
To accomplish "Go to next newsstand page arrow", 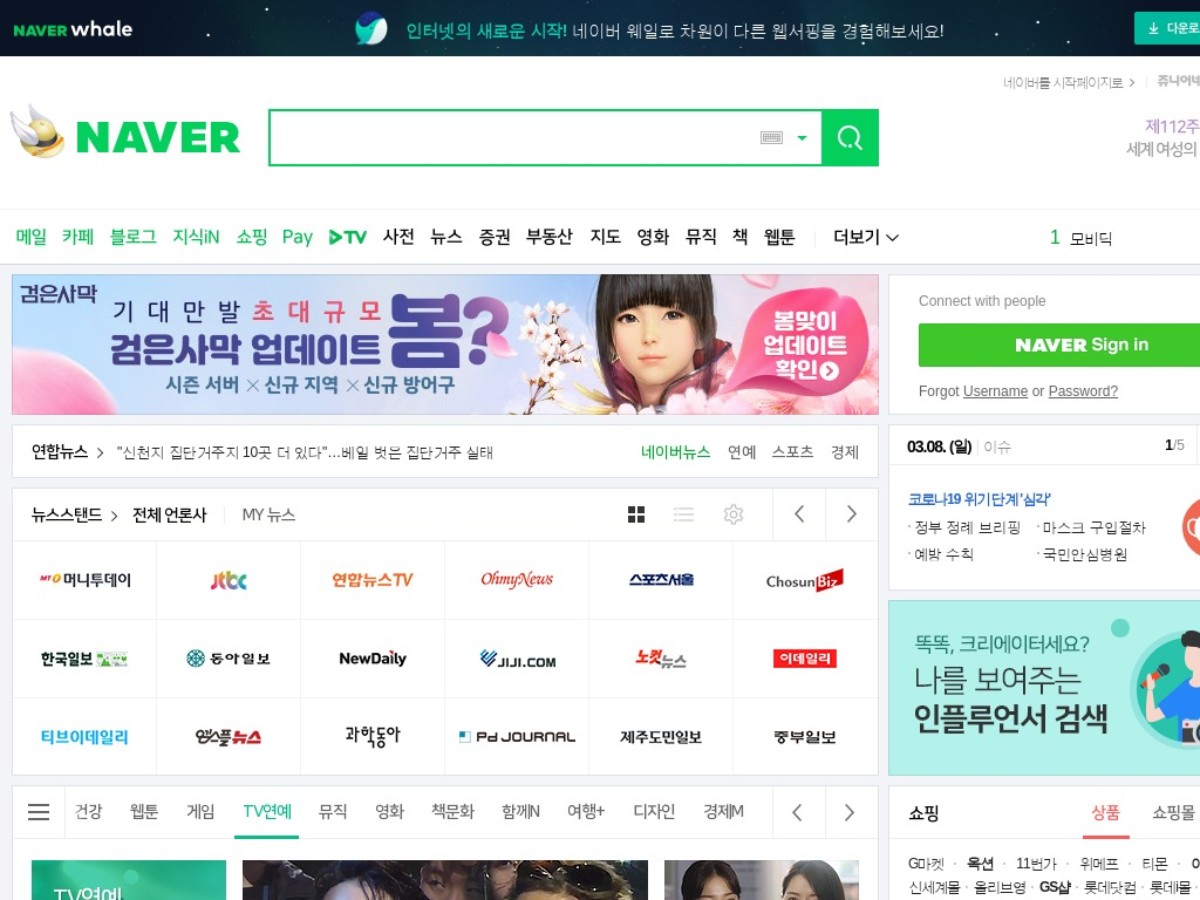I will point(851,514).
